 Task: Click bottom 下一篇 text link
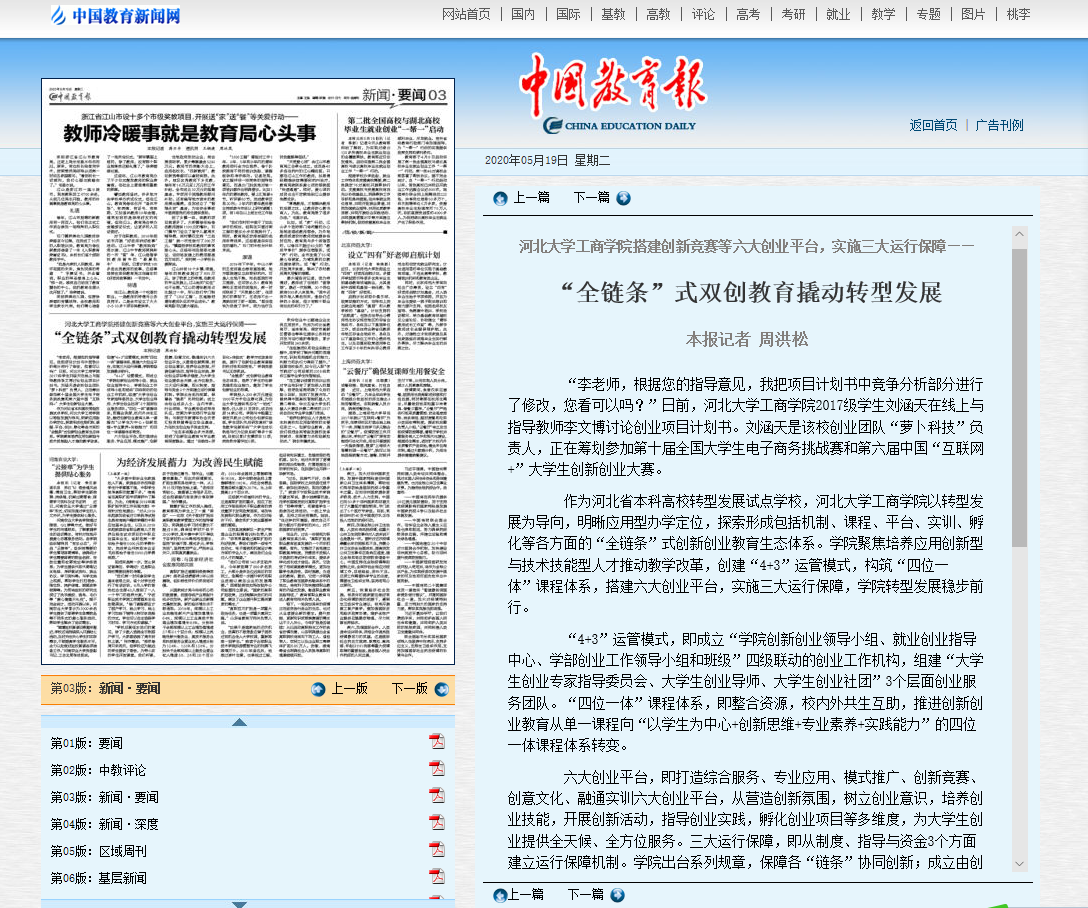pos(586,895)
